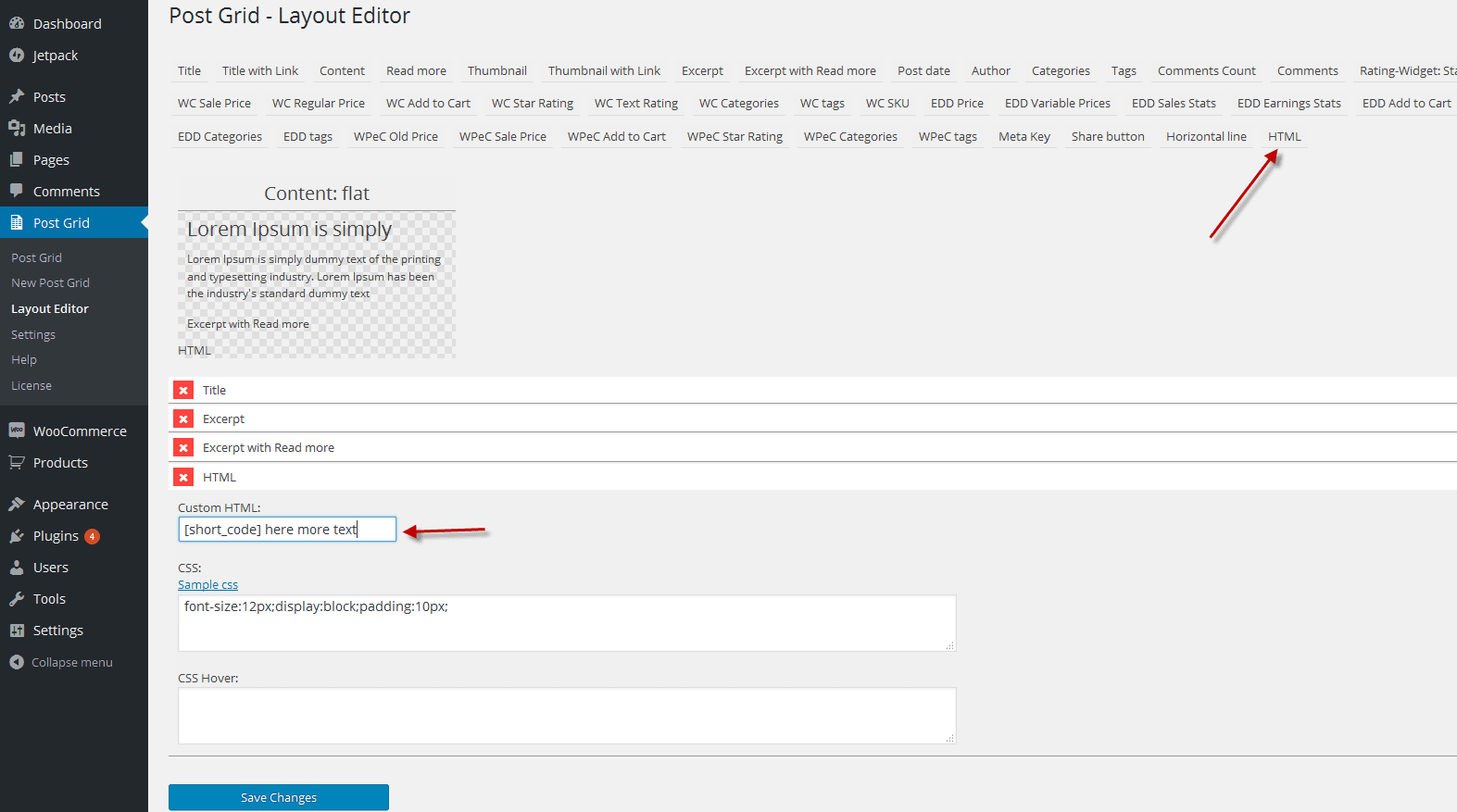Viewport: 1457px width, 812px height.
Task: Click into the CSS textarea
Action: coord(567,623)
